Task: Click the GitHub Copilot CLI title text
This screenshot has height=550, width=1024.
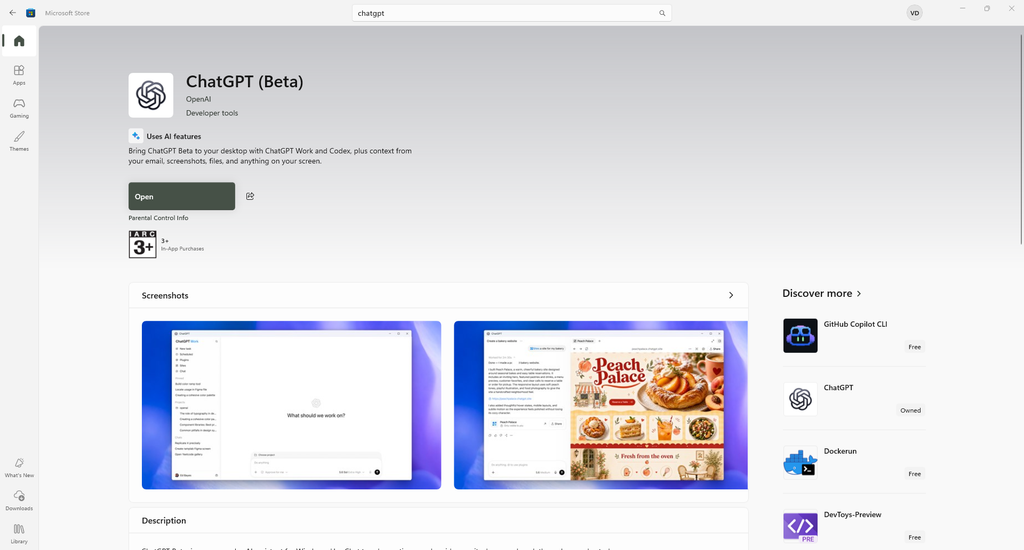Action: 856,324
